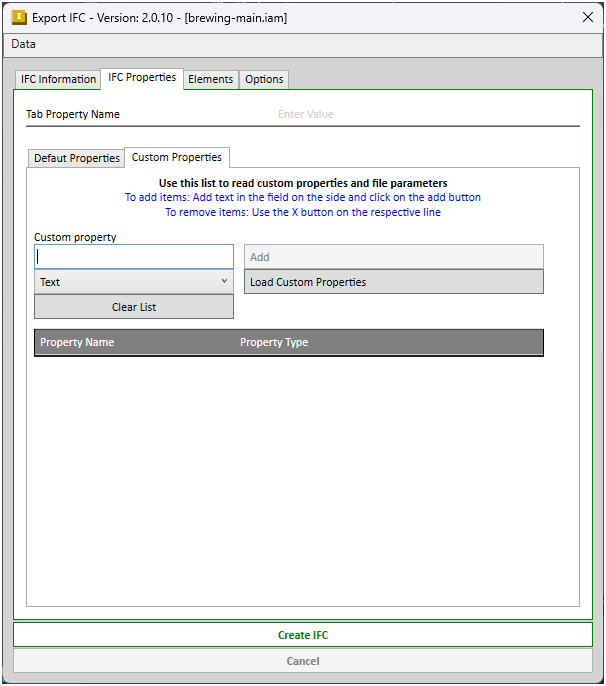Select the IFC Properties tab
606x686 pixels.
(x=142, y=78)
